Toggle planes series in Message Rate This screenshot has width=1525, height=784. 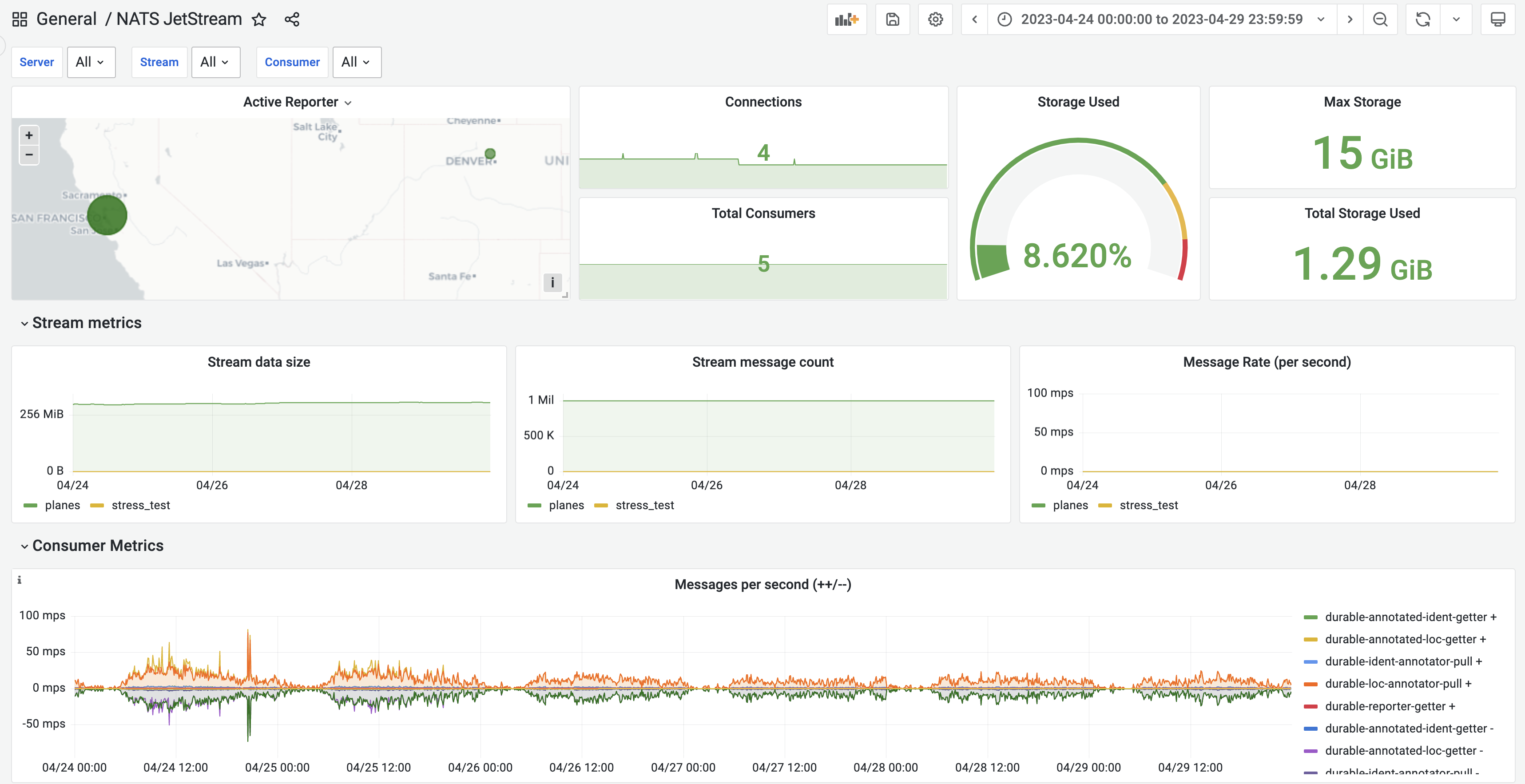(1070, 505)
